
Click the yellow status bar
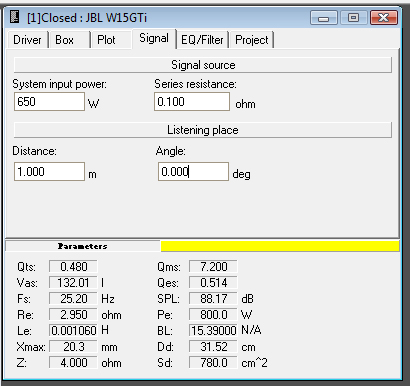click(x=280, y=246)
